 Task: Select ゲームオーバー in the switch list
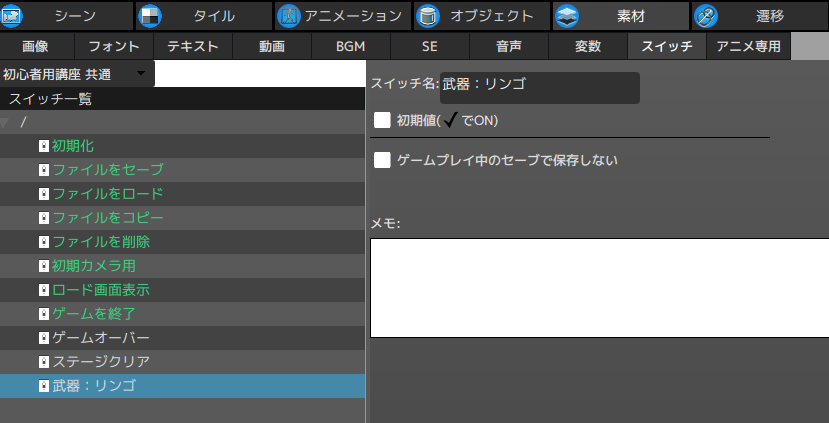(182, 337)
